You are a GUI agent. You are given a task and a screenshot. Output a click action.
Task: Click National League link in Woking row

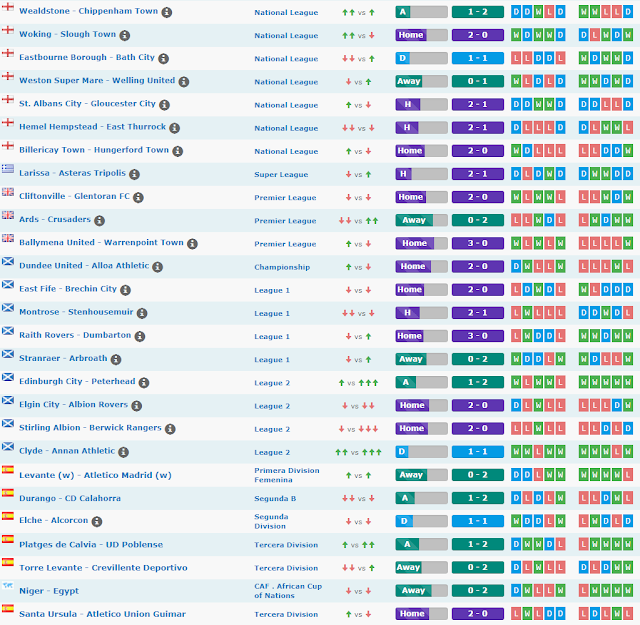click(x=286, y=36)
